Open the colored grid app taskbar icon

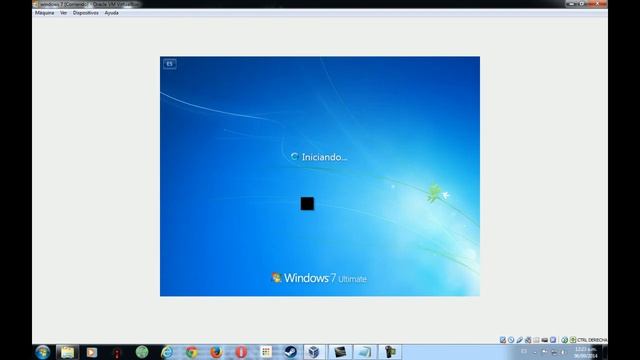point(266,352)
